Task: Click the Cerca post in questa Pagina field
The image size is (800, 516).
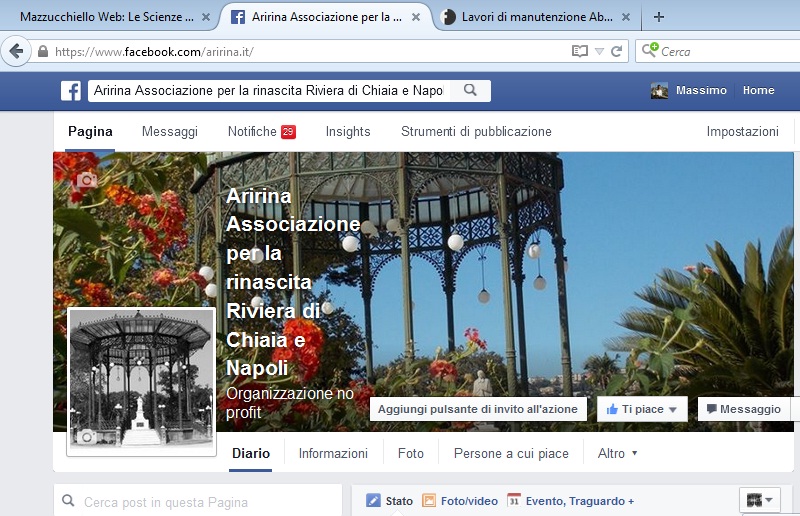Action: 198,502
